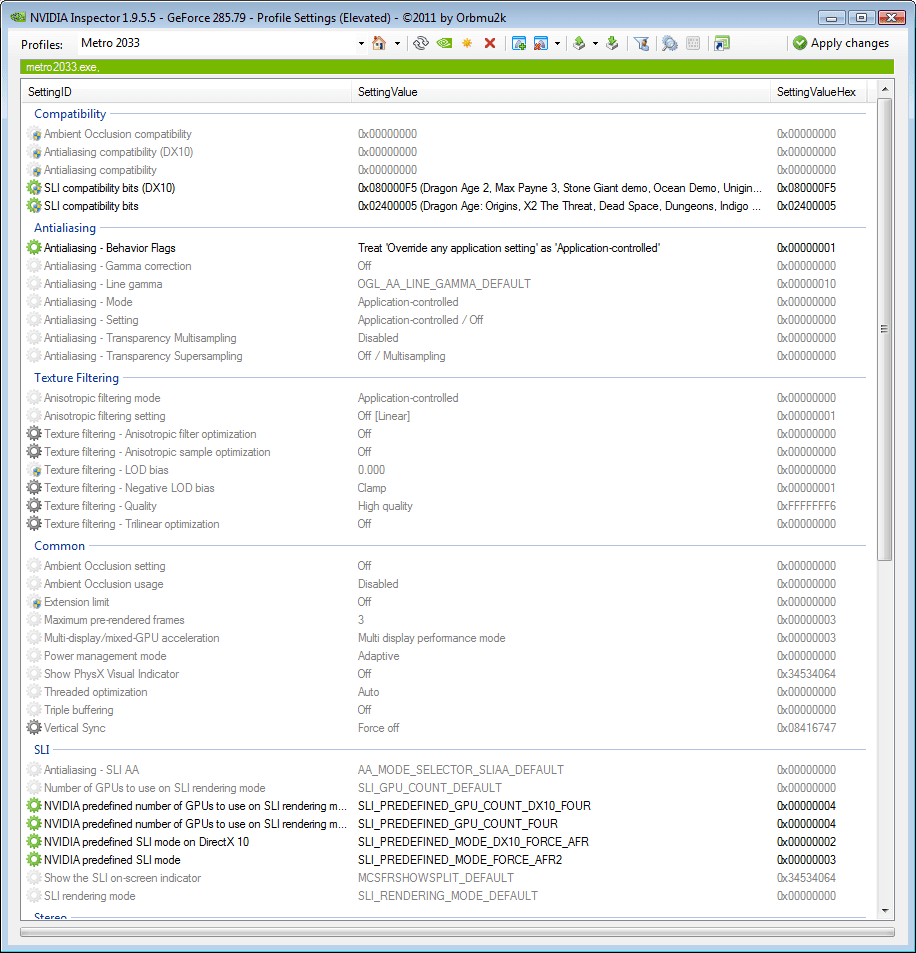Select the 'Antialiasing - Mode' setting row
The height and width of the screenshot is (953, 916).
tap(447, 302)
